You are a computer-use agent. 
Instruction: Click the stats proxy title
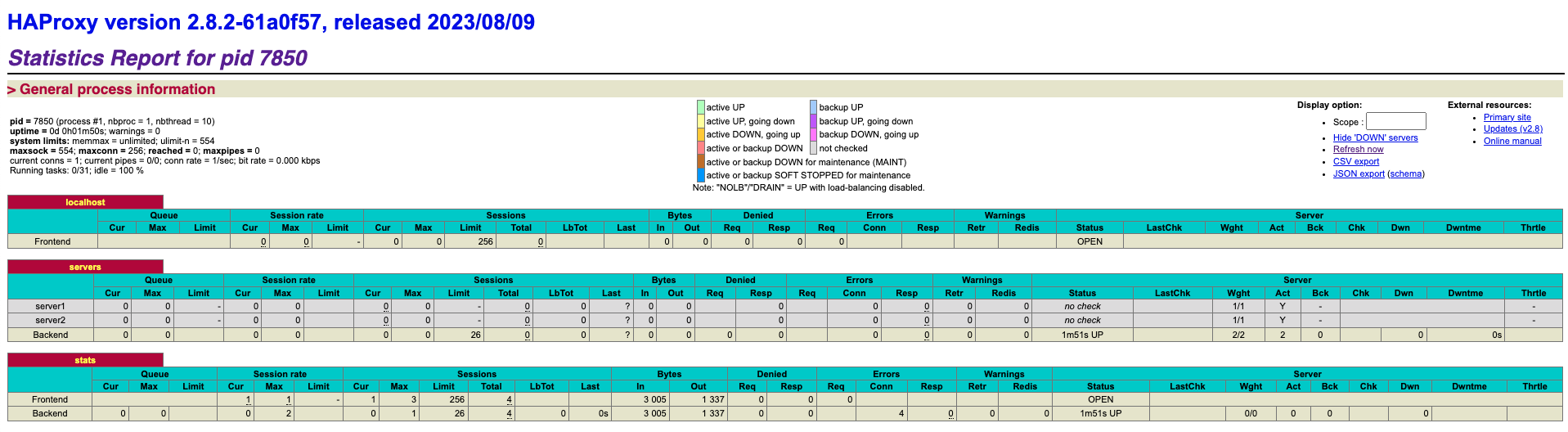click(85, 360)
